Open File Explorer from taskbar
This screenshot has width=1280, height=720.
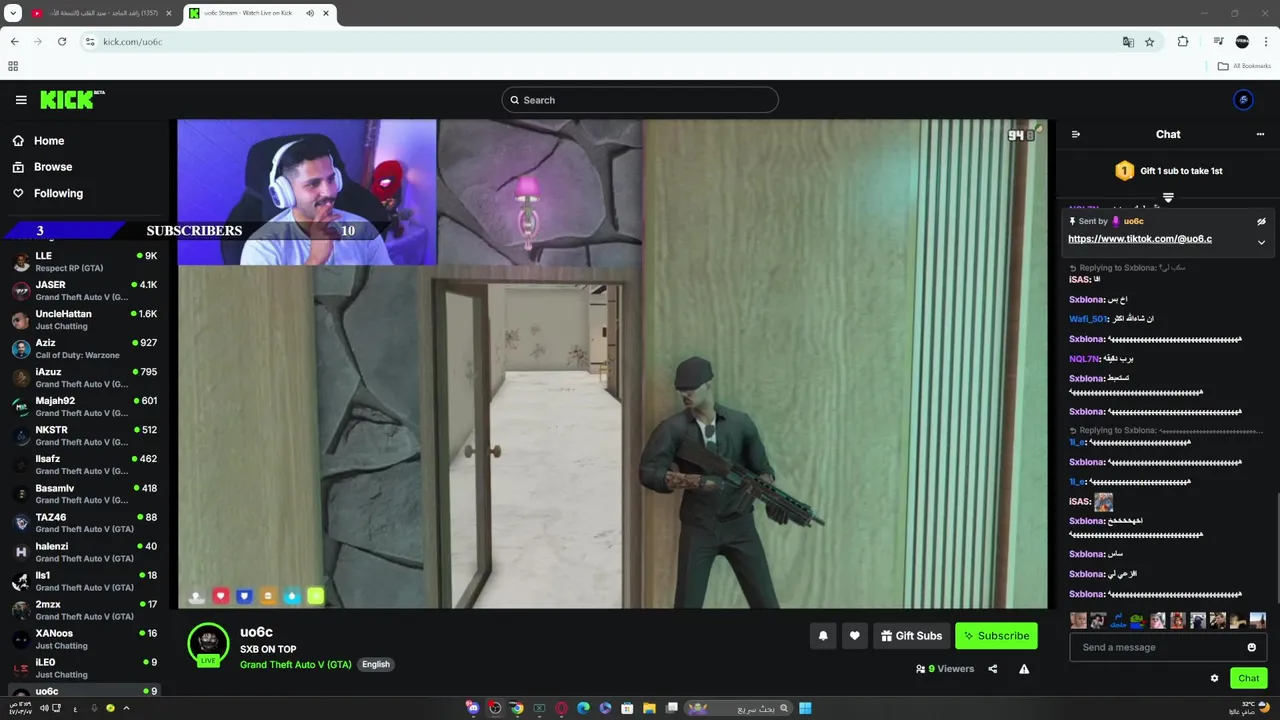pyautogui.click(x=649, y=708)
